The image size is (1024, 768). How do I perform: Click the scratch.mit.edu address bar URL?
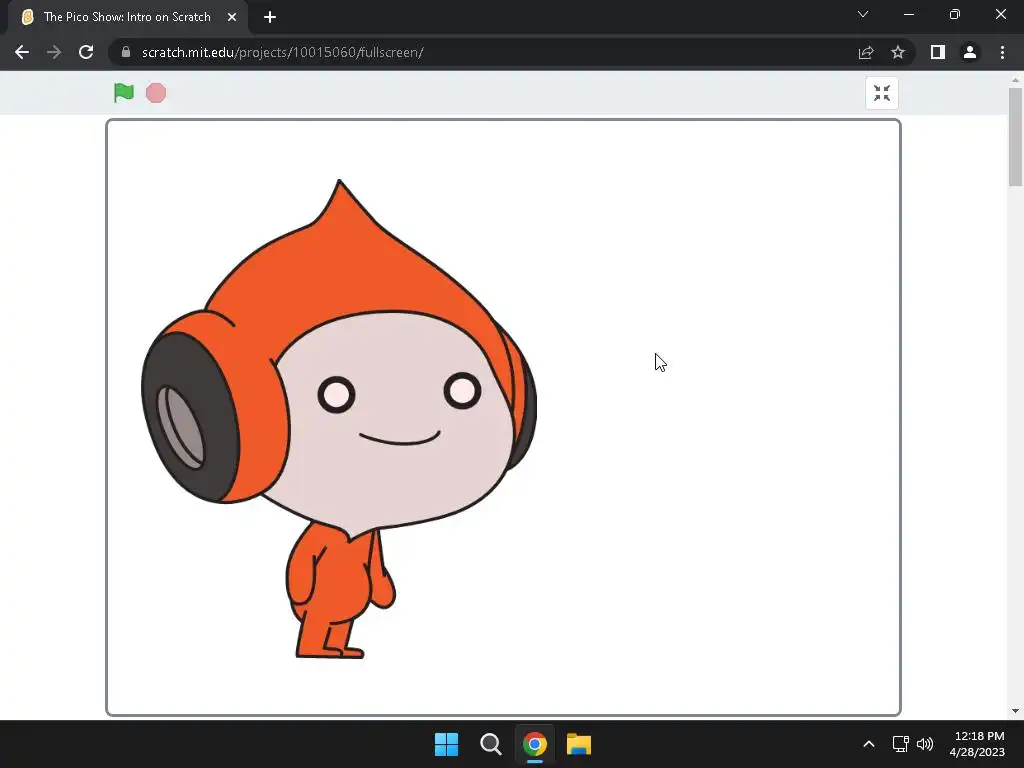[283, 52]
